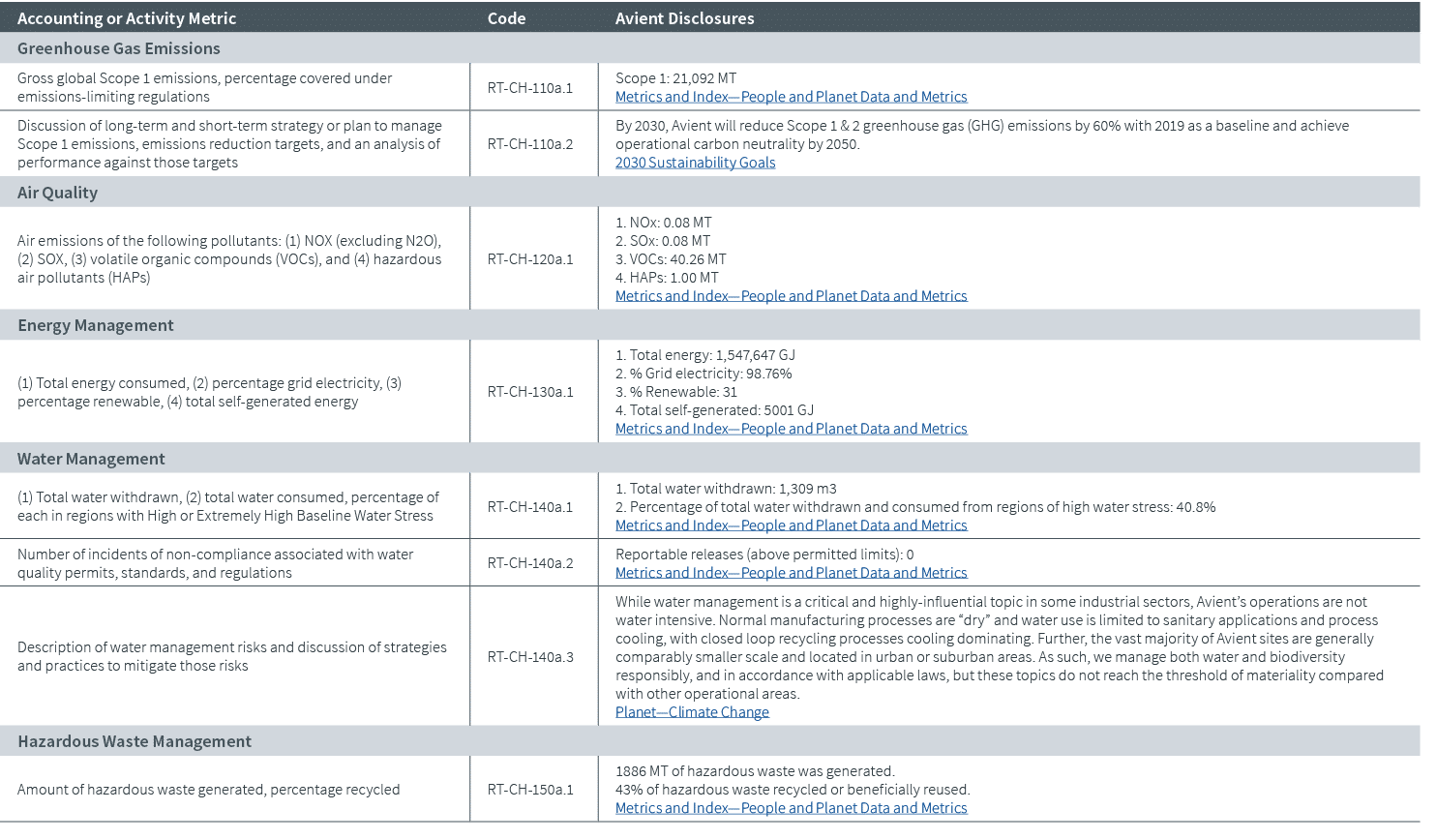The height and width of the screenshot is (840, 1437).
Task: Click Metrics and Index link in Air Quality row
Action: pyautogui.click(x=791, y=295)
